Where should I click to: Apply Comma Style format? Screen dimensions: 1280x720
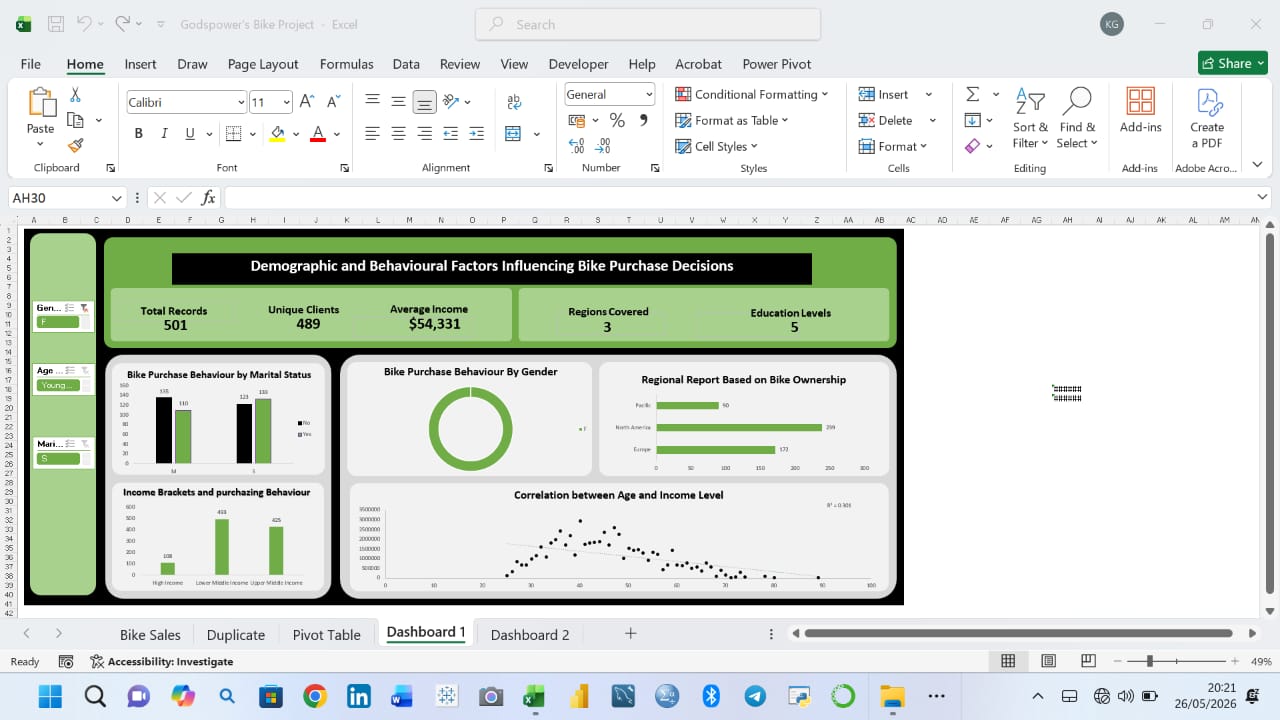[643, 120]
